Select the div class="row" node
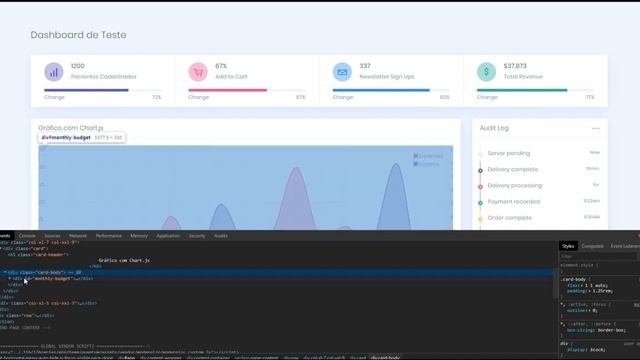This screenshot has width=640, height=360. pyautogui.click(x=27, y=316)
